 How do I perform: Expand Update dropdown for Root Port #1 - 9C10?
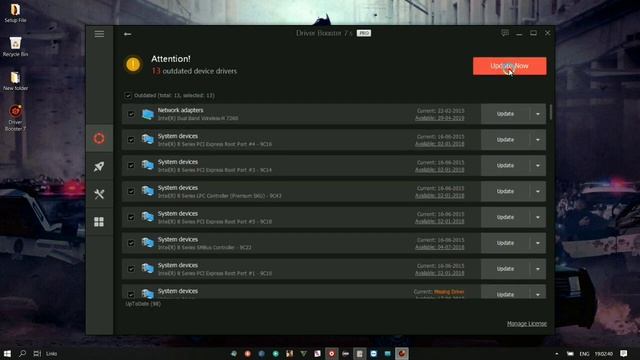coord(538,269)
